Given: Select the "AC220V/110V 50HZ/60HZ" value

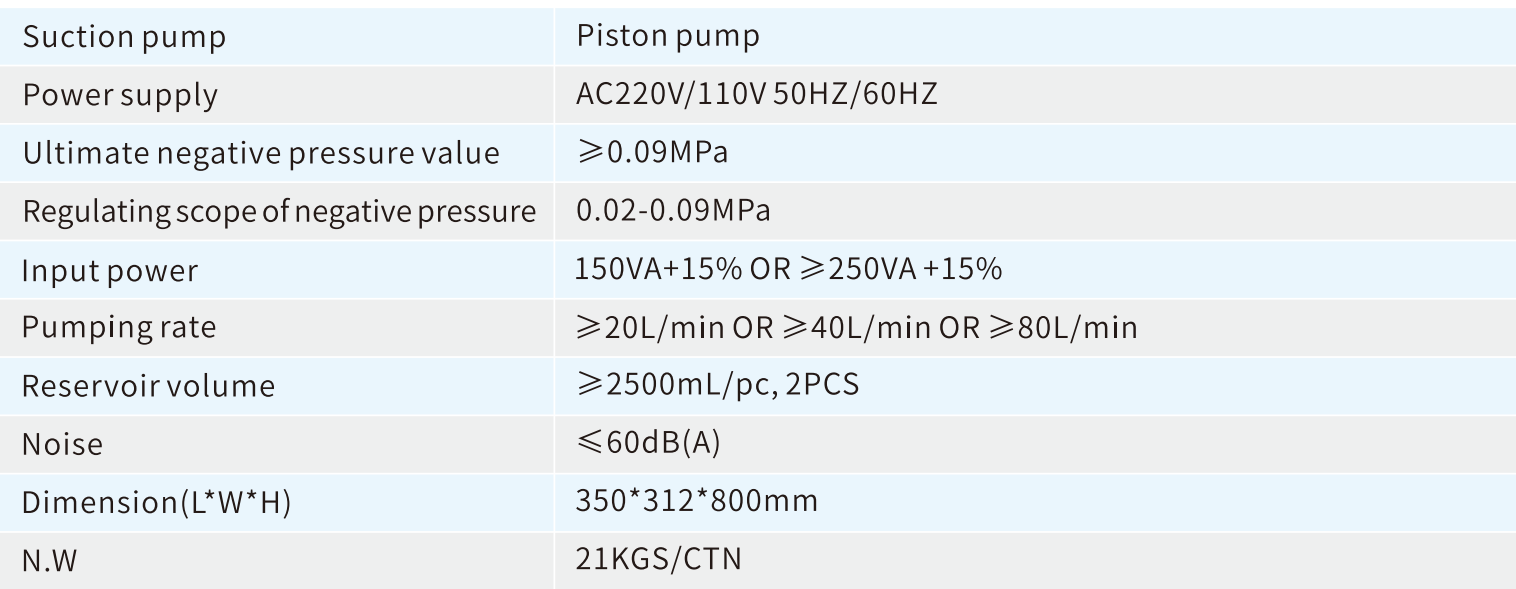Looking at the screenshot, I should coord(757,96).
